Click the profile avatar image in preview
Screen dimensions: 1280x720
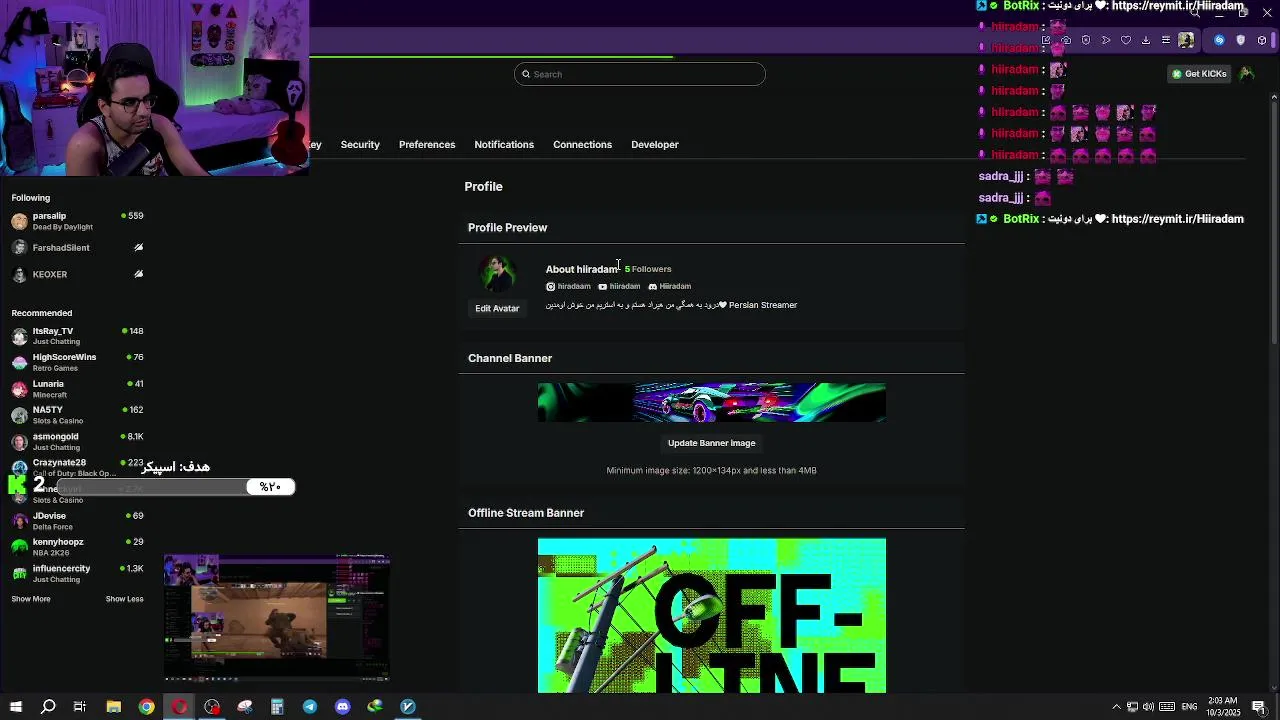[x=497, y=274]
